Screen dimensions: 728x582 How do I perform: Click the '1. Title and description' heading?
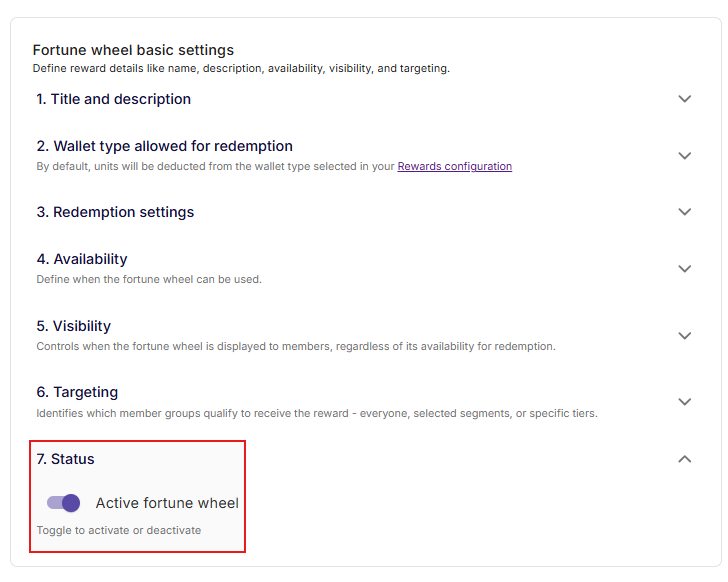point(113,99)
